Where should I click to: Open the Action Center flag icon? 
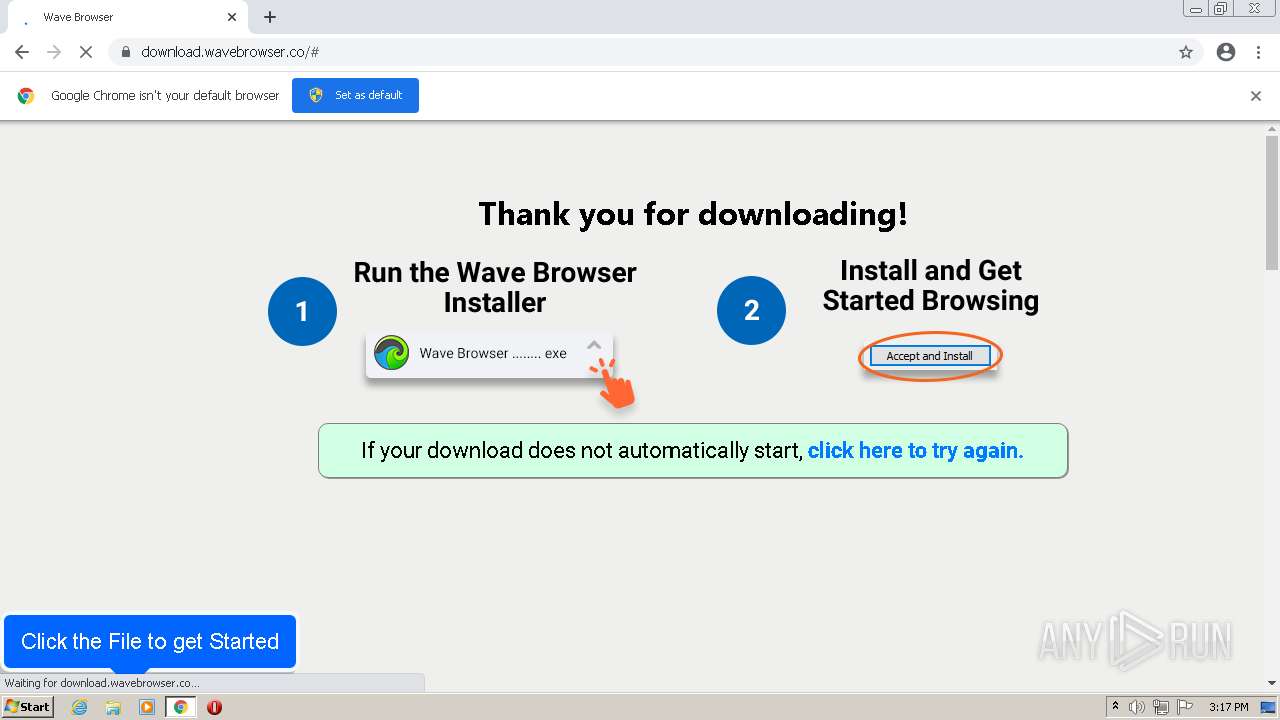click(x=1184, y=707)
